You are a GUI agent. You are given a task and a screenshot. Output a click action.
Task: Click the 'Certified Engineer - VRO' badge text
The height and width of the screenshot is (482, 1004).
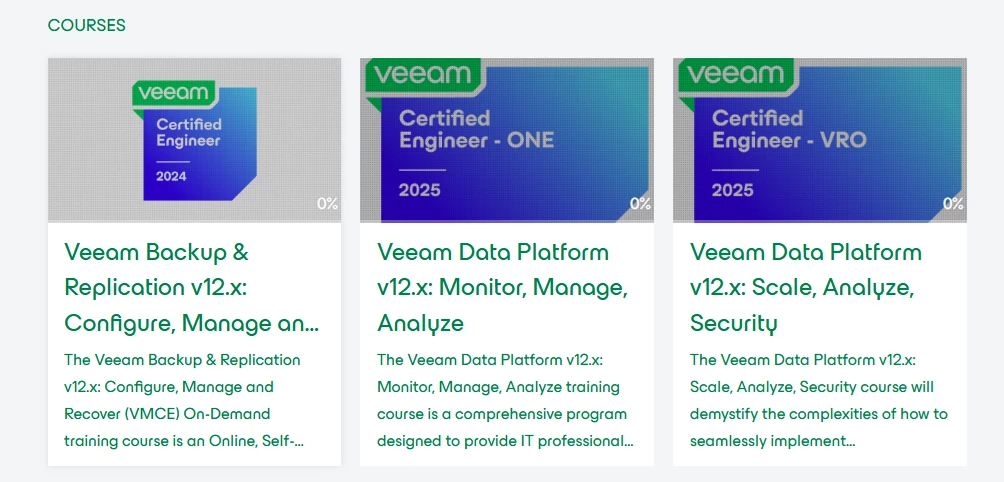789,129
